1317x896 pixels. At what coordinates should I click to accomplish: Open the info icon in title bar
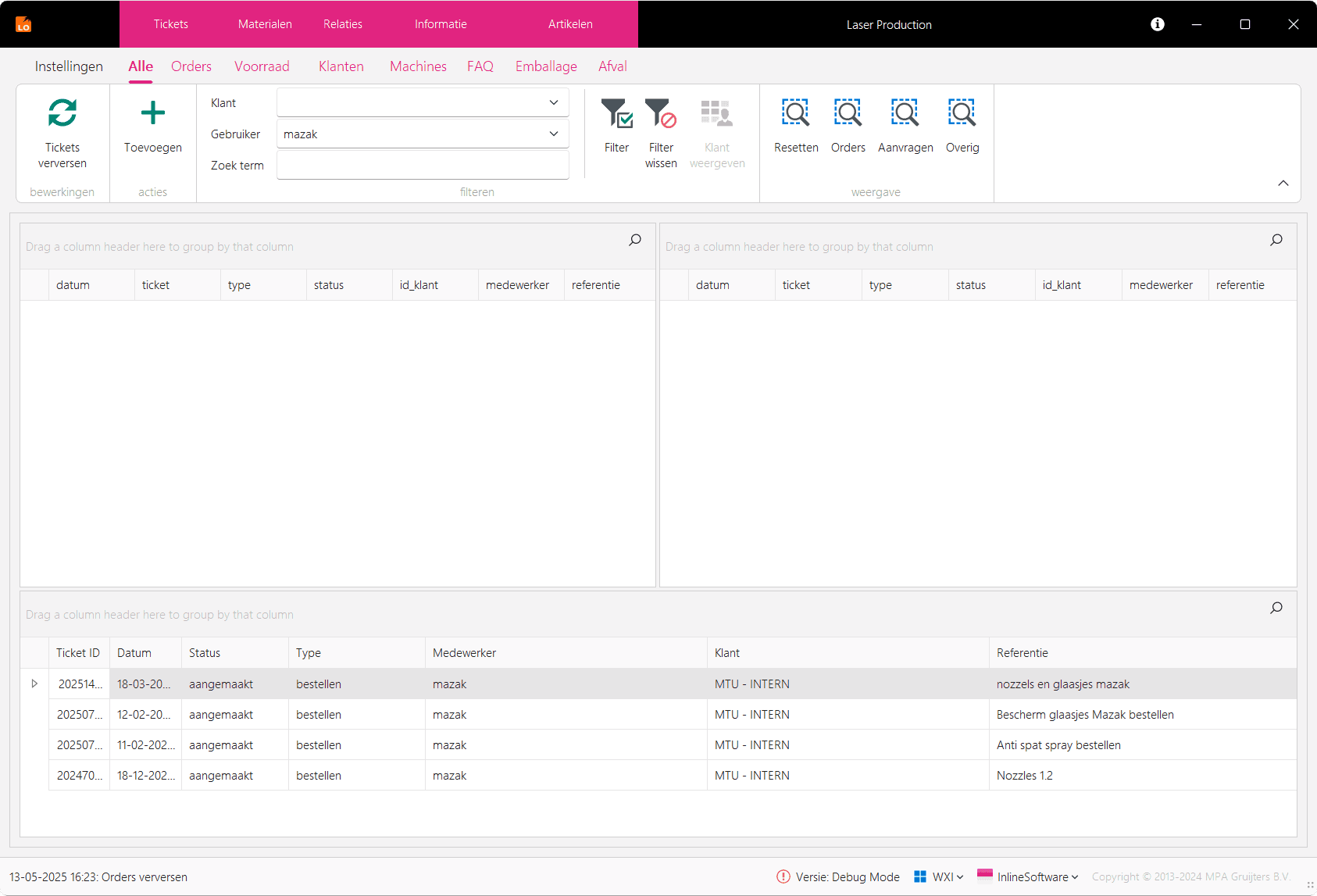tap(1158, 24)
